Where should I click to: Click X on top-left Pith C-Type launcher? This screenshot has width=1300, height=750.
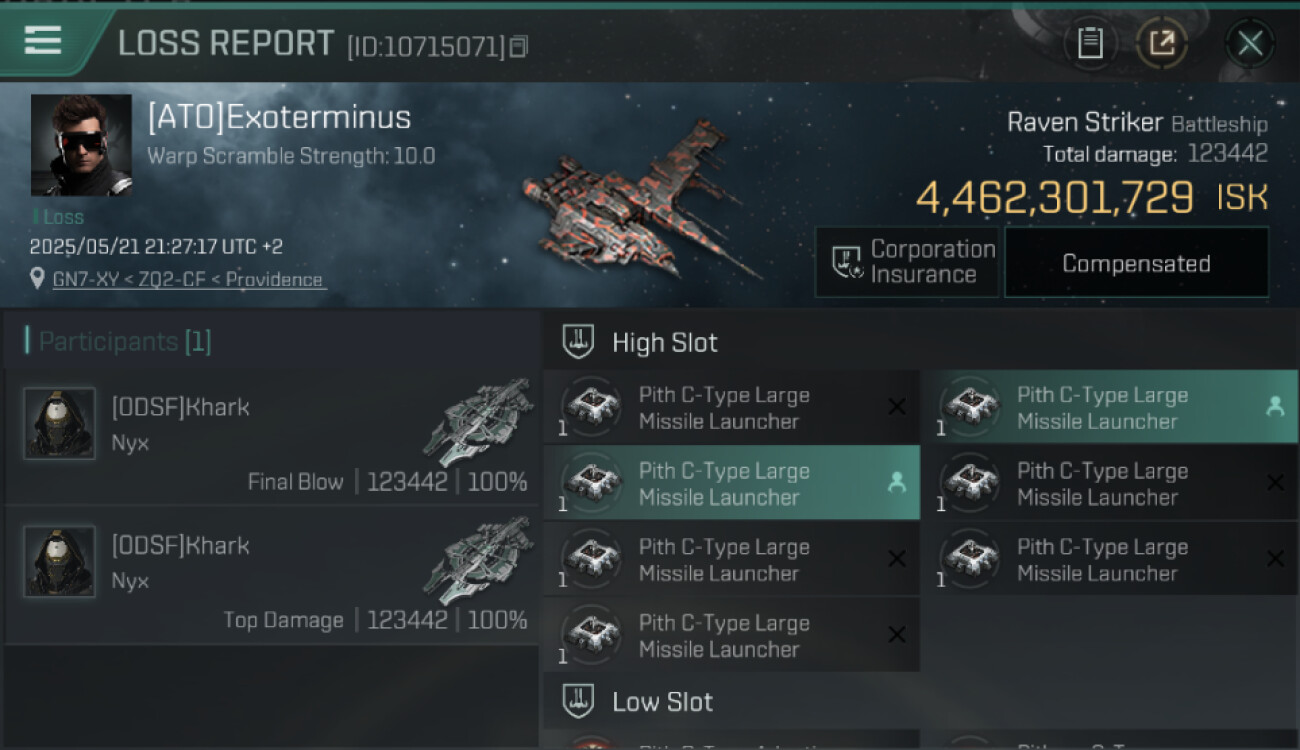pos(897,407)
